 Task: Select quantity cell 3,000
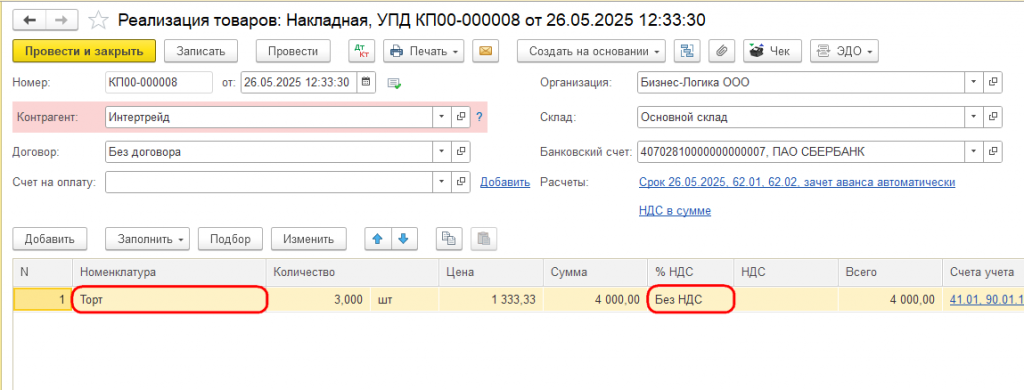pyautogui.click(x=319, y=300)
